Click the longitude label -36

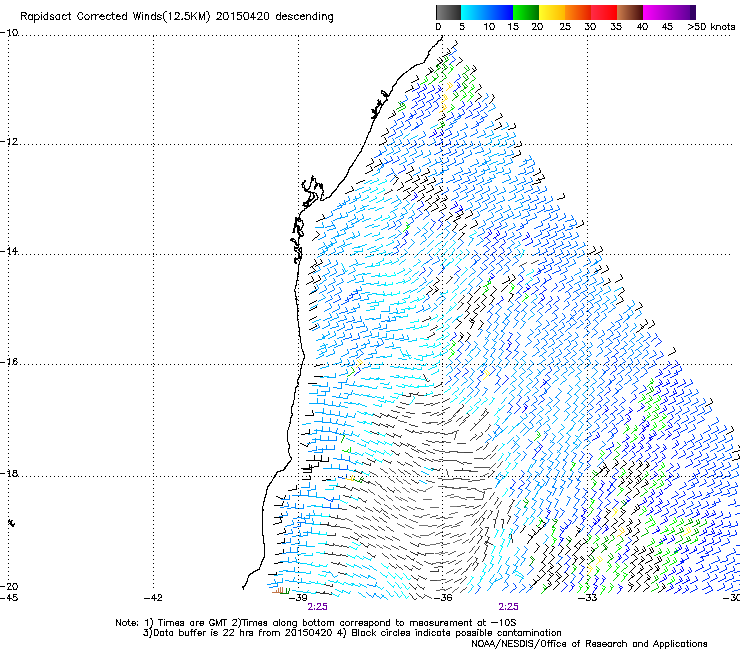(443, 598)
